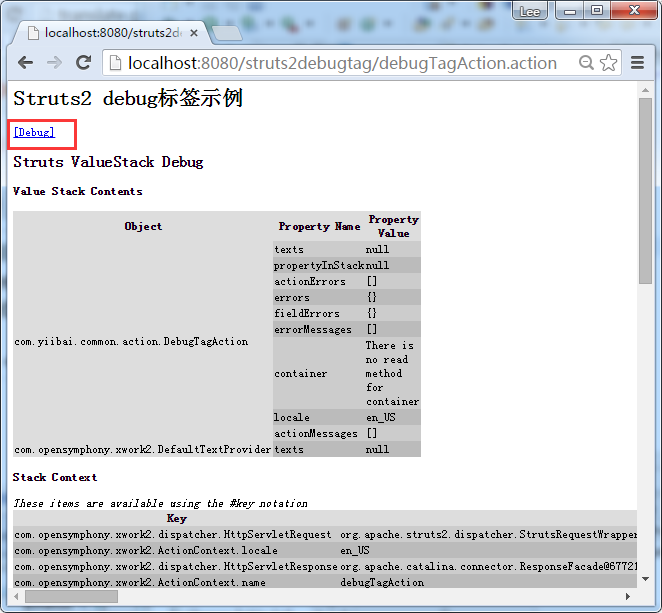Click the horizontal scrollbar left arrow

[17, 596]
